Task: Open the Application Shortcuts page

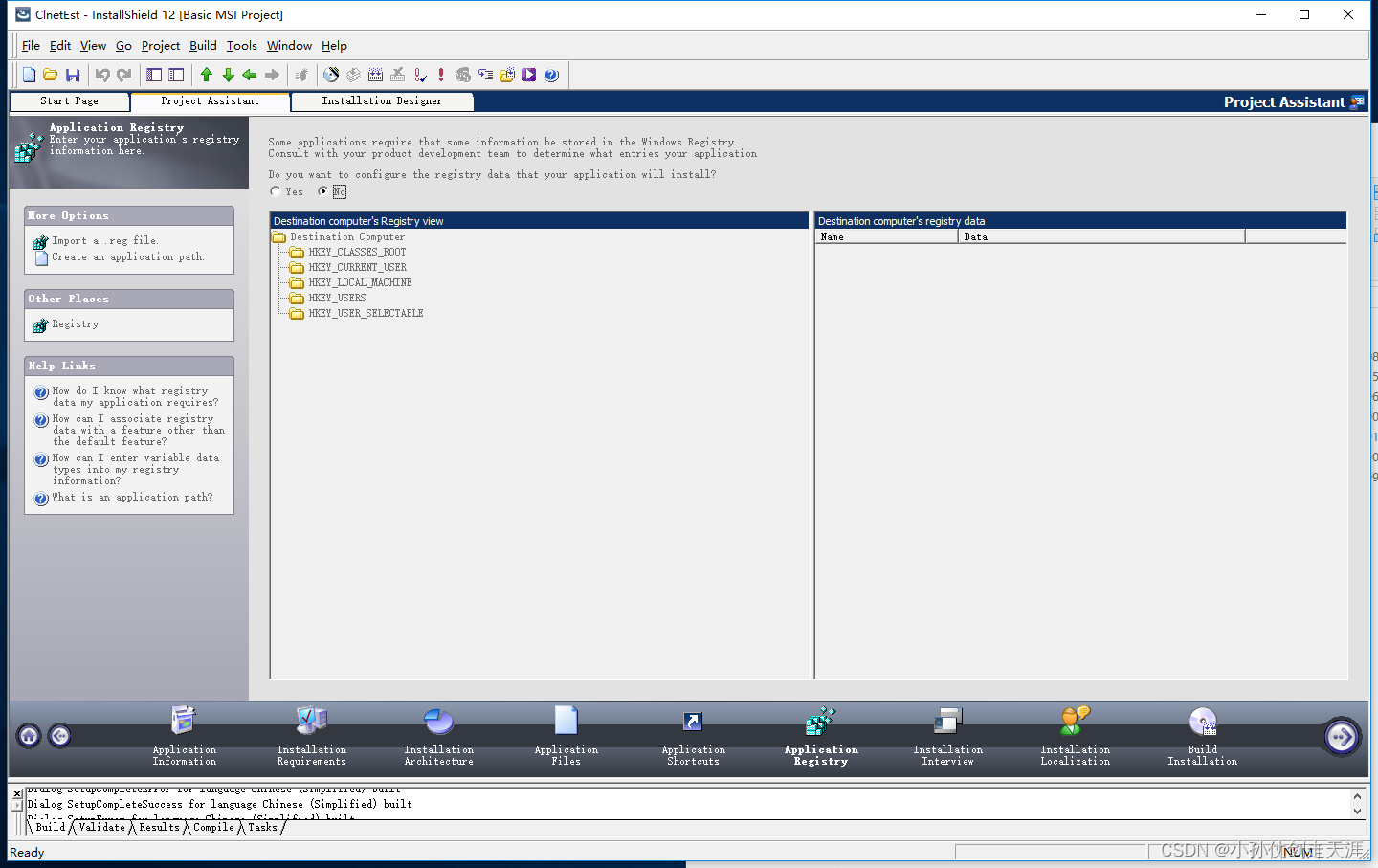Action: (693, 737)
